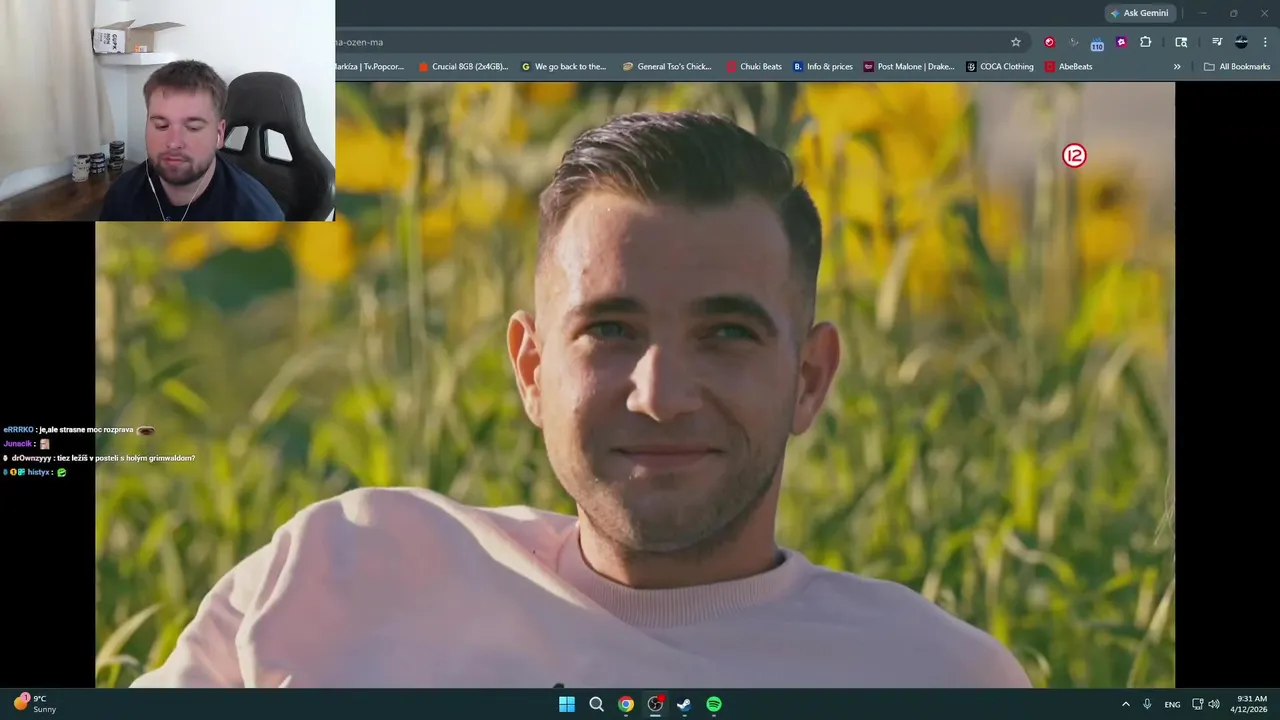
Task: Open the Post Malone | Drake... bookmark
Action: click(909, 67)
